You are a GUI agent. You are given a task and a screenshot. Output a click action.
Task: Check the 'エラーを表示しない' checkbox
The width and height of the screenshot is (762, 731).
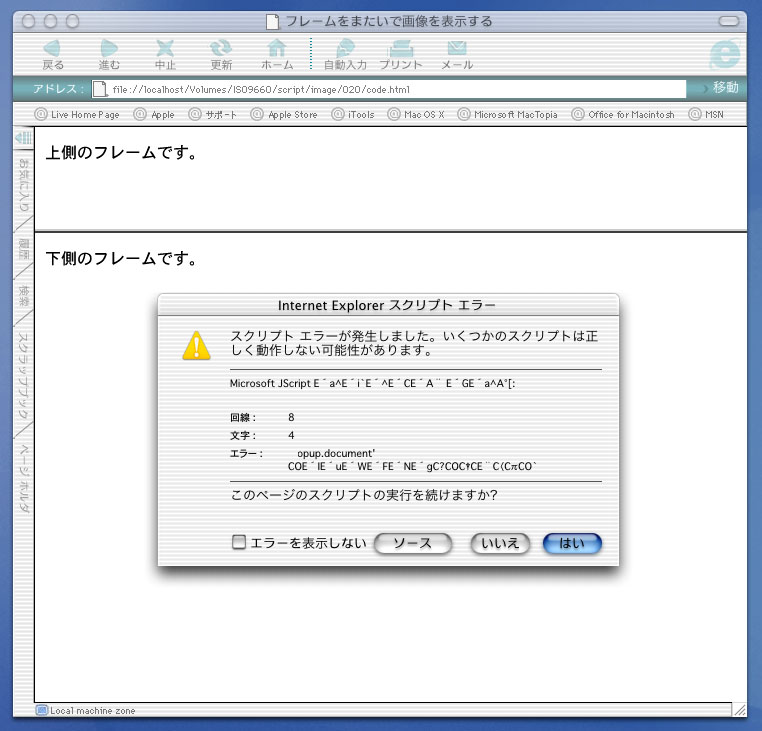point(239,542)
